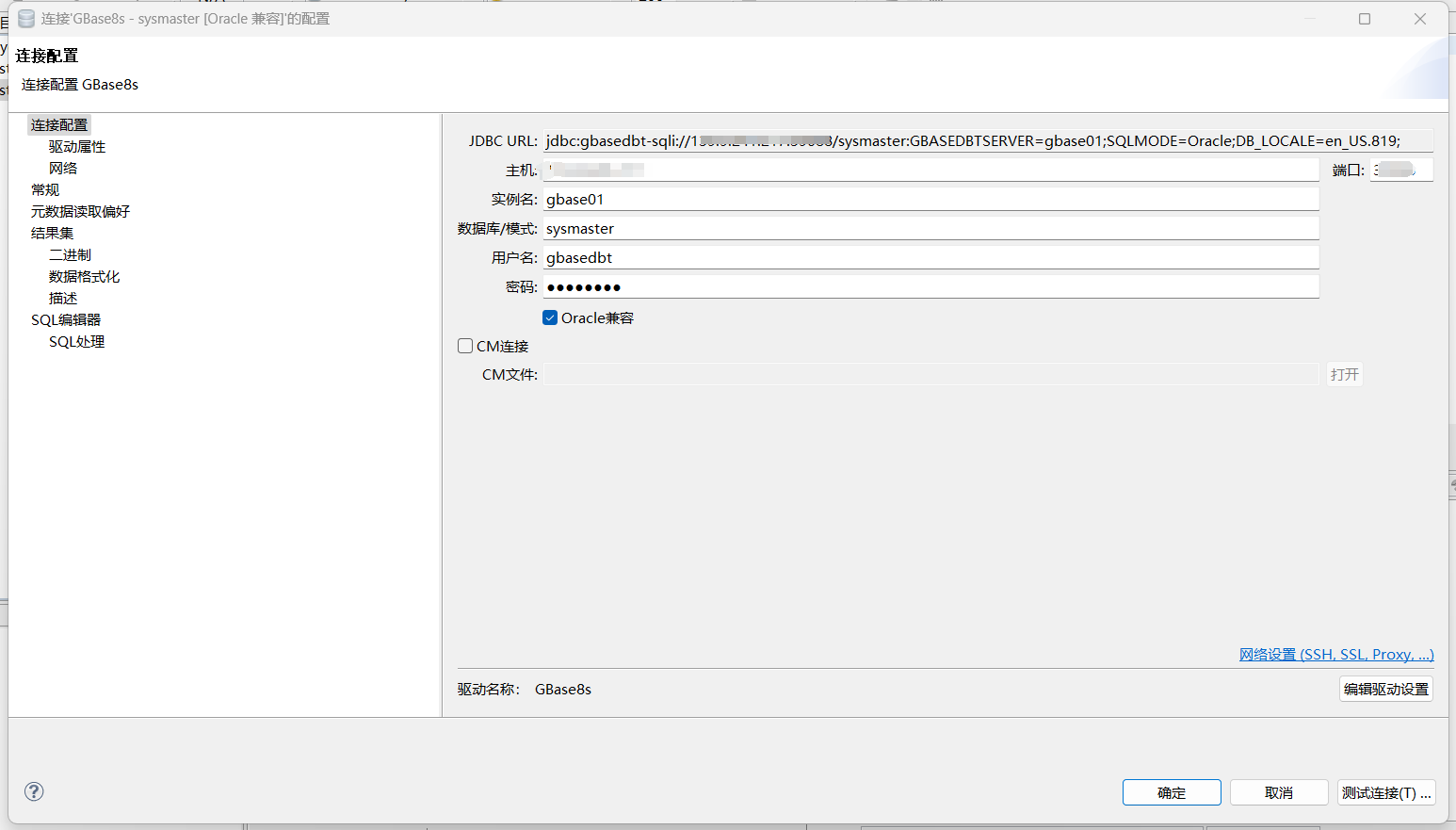The image size is (1456, 830).
Task: Open 元数据读取偏好 page
Action: [x=80, y=211]
